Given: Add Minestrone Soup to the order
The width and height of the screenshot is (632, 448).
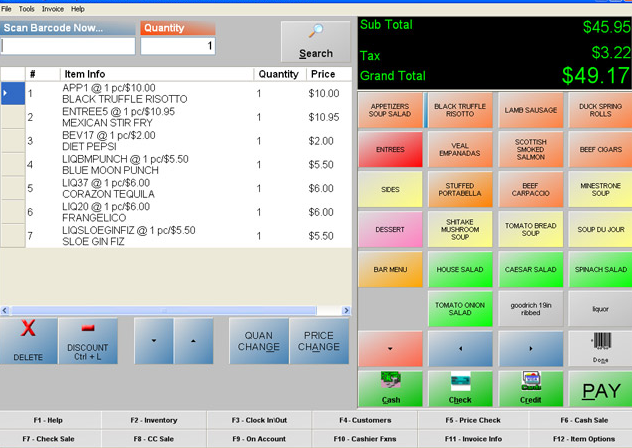Looking at the screenshot, I should click(600, 189).
